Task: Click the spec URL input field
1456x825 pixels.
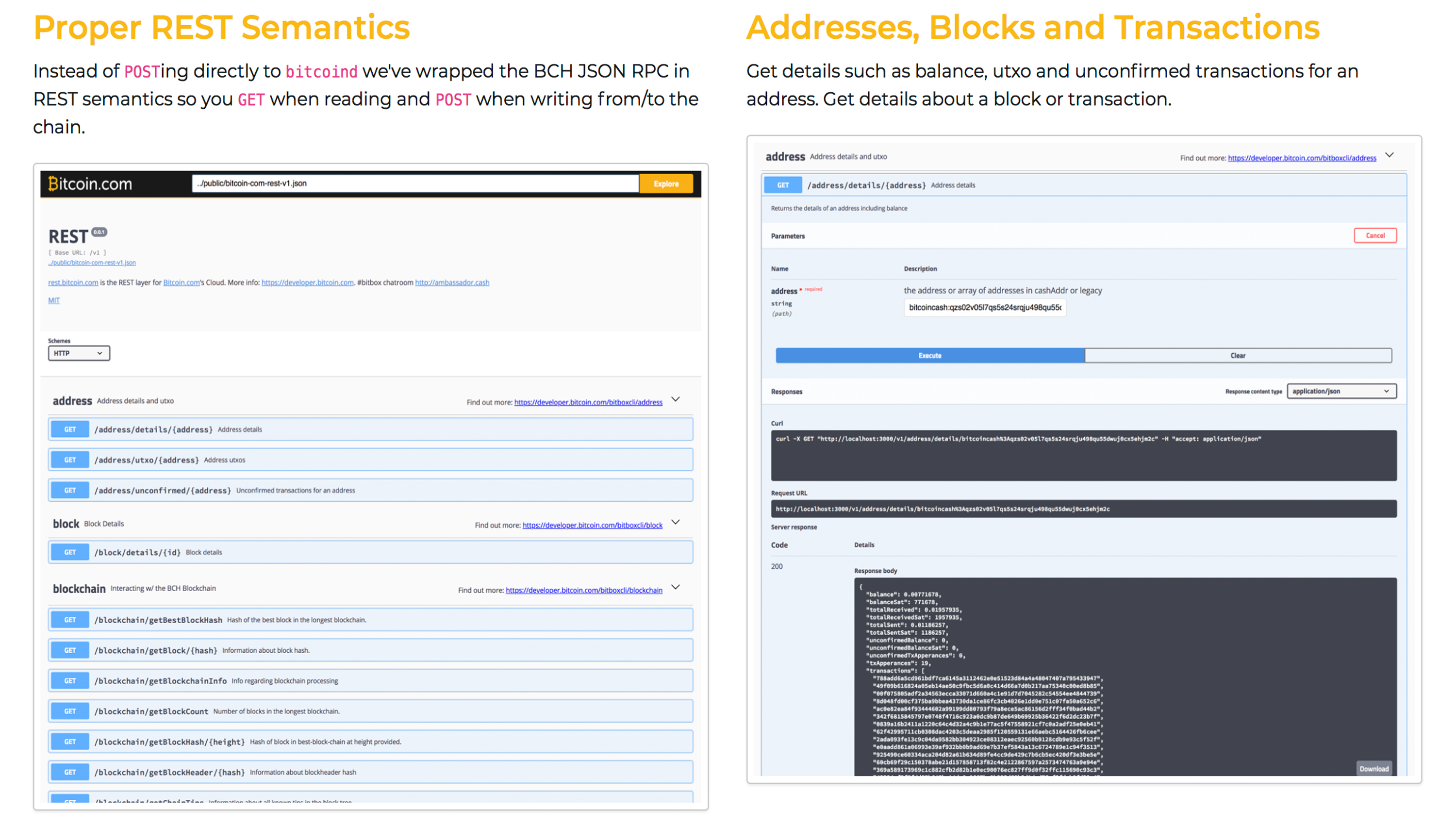Action: [415, 183]
